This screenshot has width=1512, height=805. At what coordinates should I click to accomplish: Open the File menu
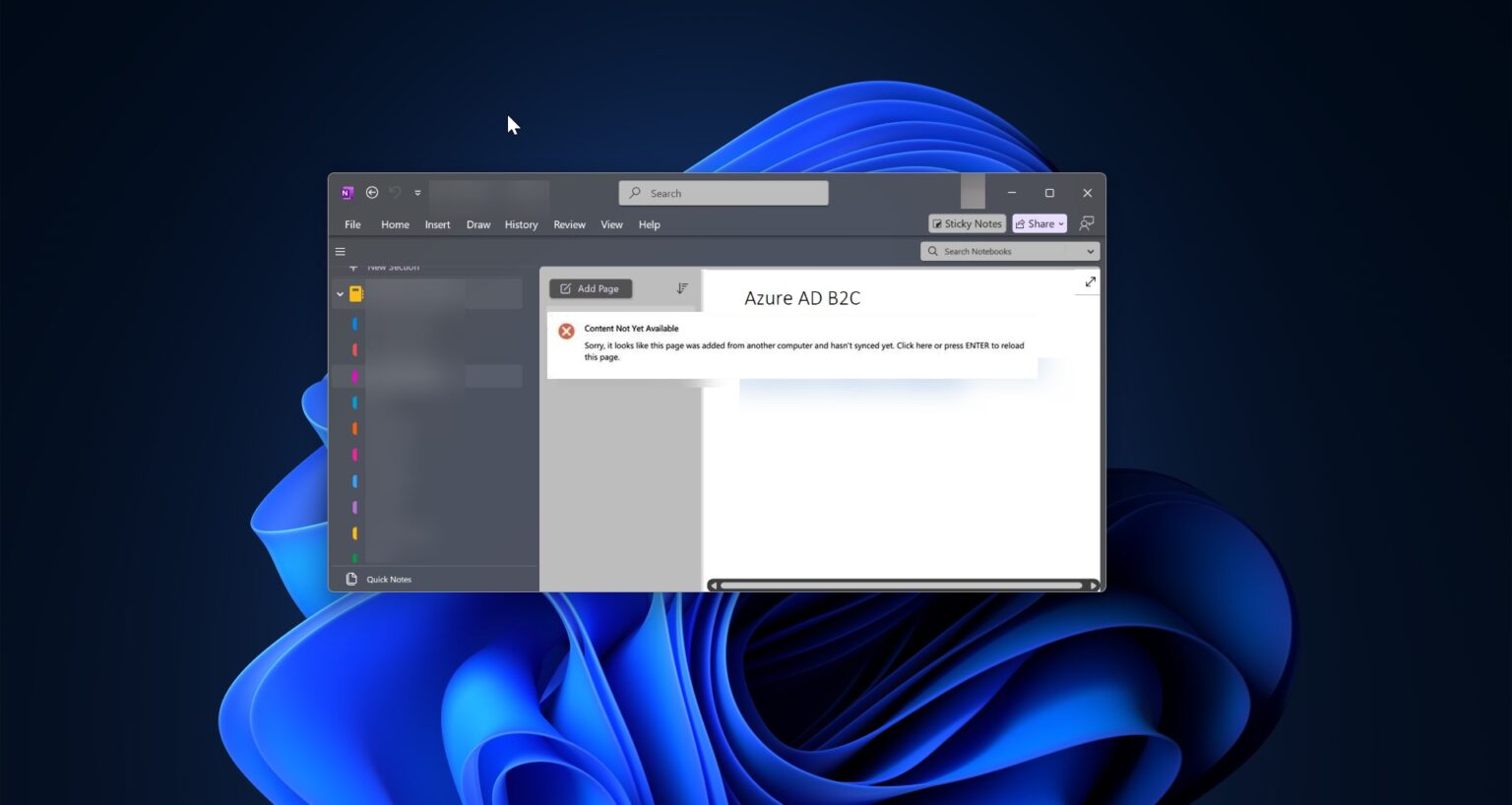[352, 224]
